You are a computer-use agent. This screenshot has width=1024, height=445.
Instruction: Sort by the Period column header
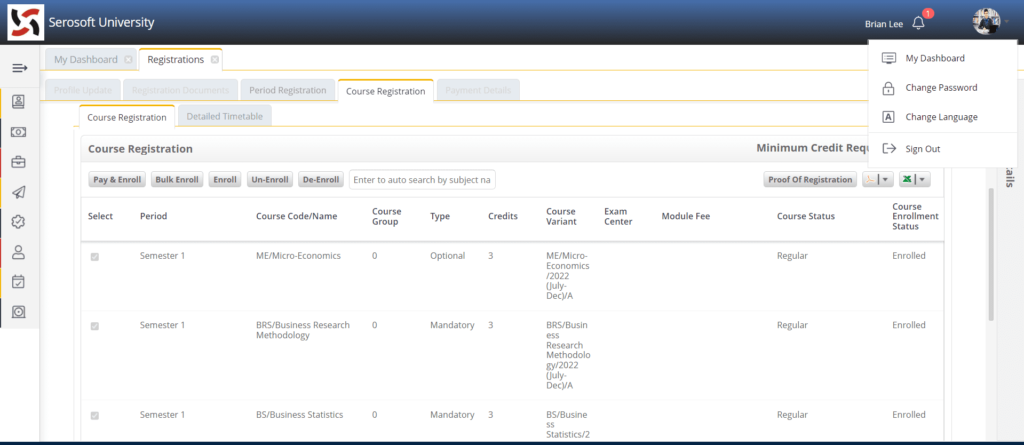(x=153, y=216)
